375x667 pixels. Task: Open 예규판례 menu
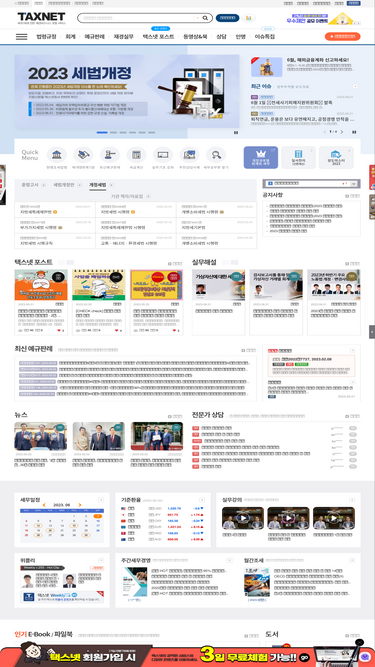click(94, 37)
